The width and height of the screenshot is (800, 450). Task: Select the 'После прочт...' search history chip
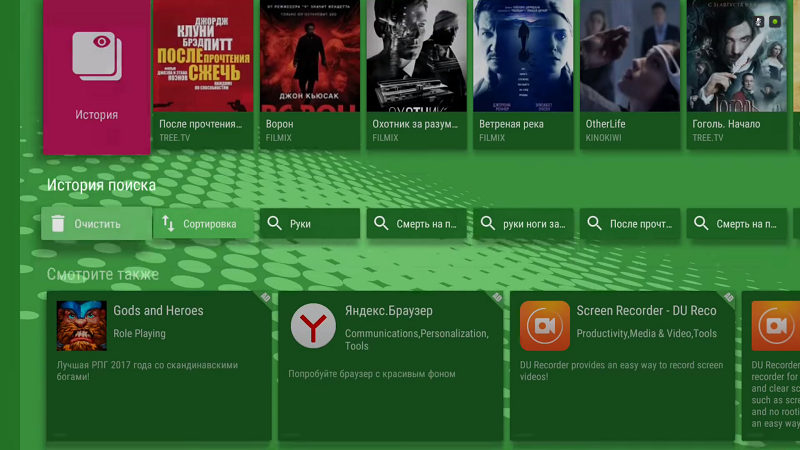point(630,224)
